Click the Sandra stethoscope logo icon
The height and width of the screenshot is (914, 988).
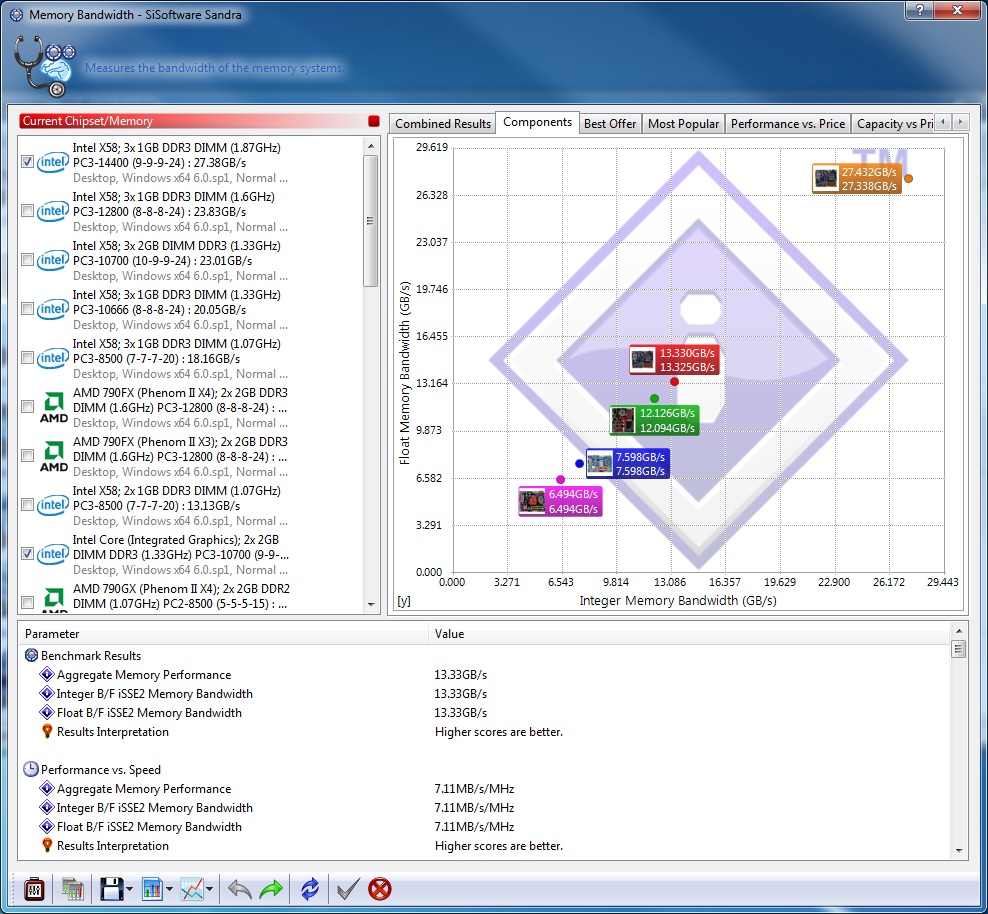tap(43, 66)
